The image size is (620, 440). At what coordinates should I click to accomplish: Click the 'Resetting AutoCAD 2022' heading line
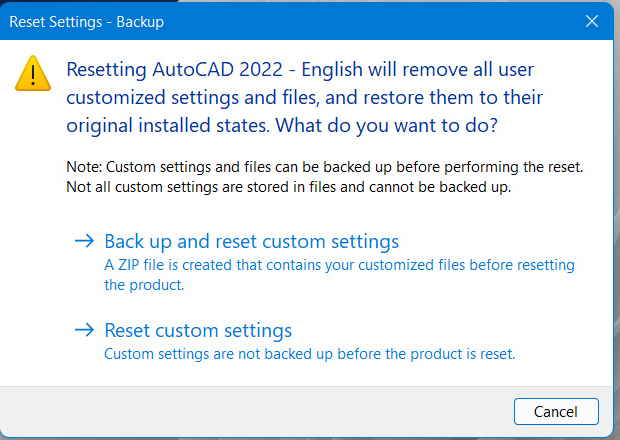click(x=300, y=70)
